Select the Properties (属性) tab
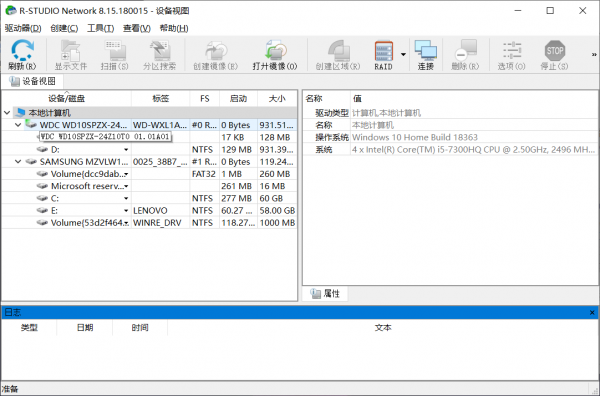 pyautogui.click(x=326, y=293)
